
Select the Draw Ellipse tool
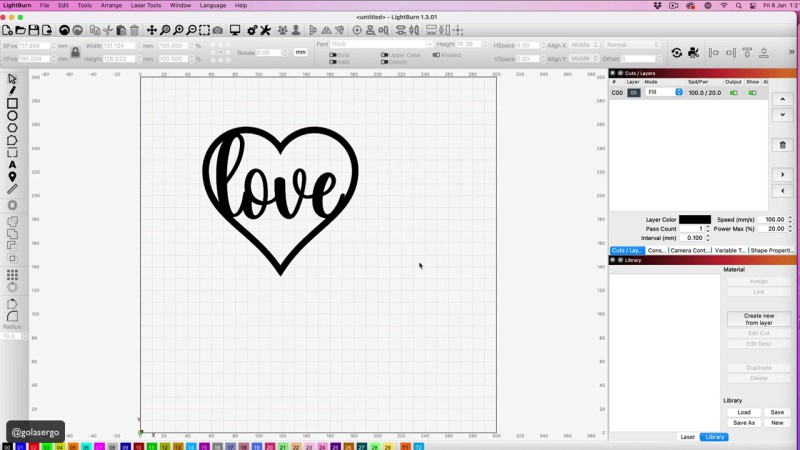pos(13,116)
